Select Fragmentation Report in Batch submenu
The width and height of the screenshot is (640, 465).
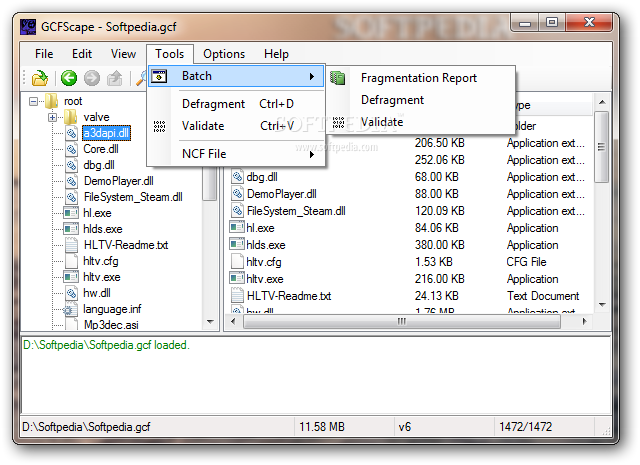421,78
